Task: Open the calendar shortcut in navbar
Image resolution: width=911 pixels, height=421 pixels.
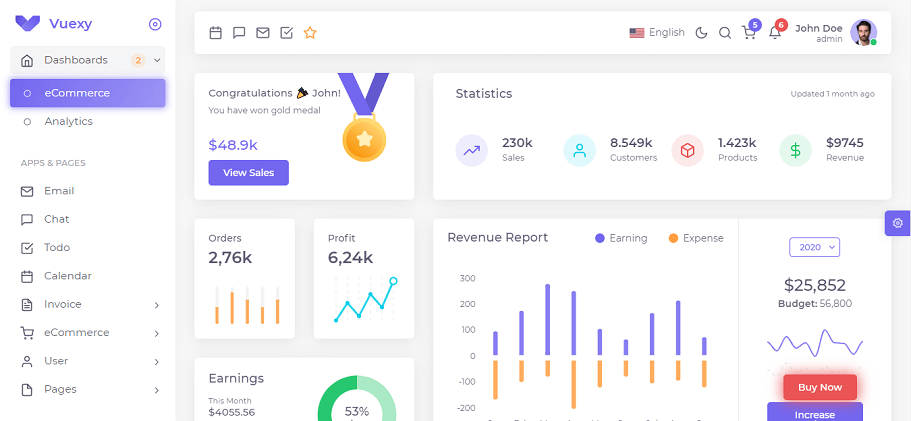Action: [x=216, y=33]
